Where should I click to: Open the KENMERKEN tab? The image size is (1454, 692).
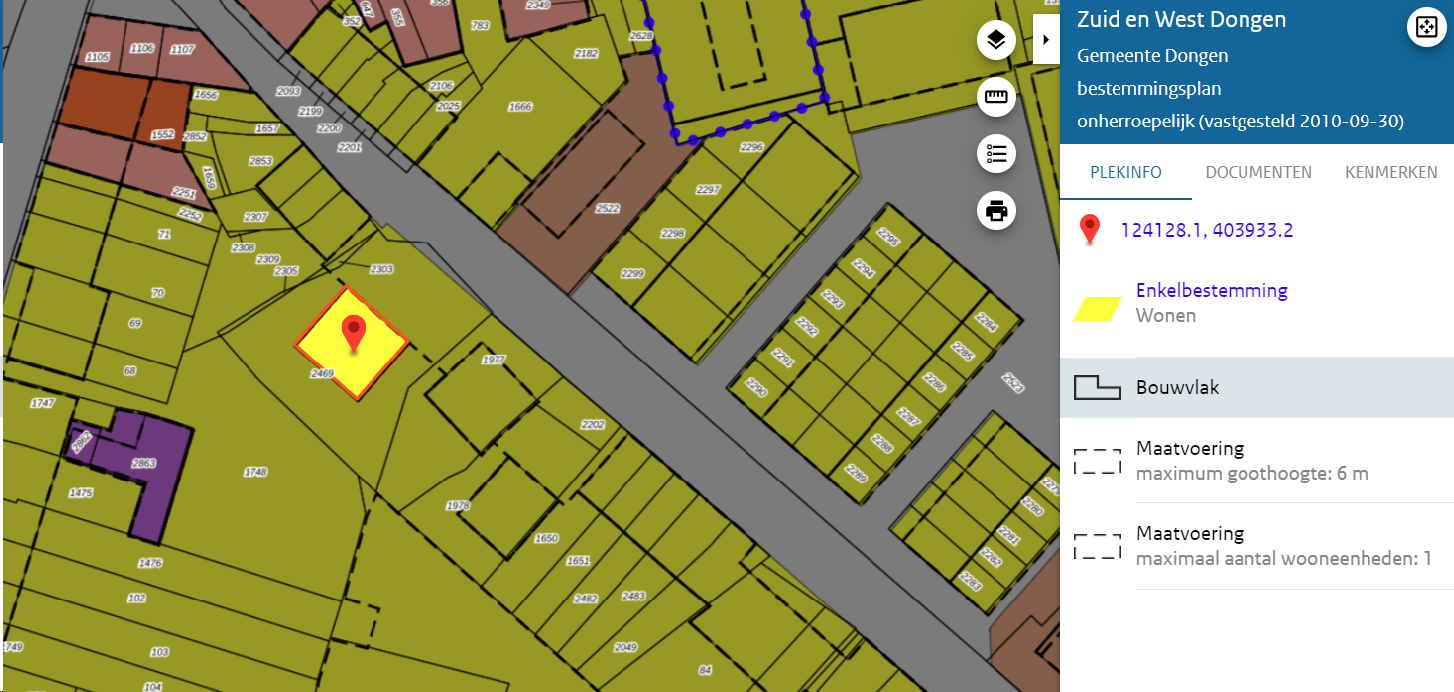tap(1391, 172)
